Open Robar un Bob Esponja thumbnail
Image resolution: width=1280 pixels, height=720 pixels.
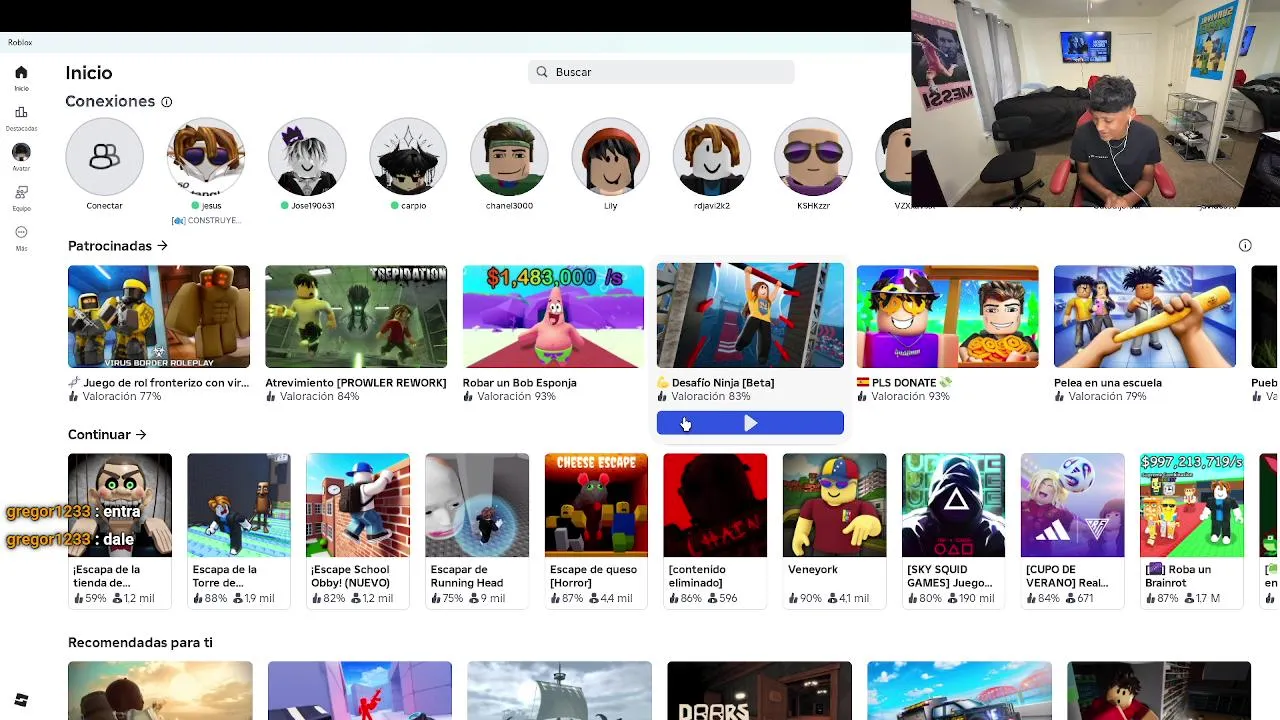pyautogui.click(x=553, y=317)
